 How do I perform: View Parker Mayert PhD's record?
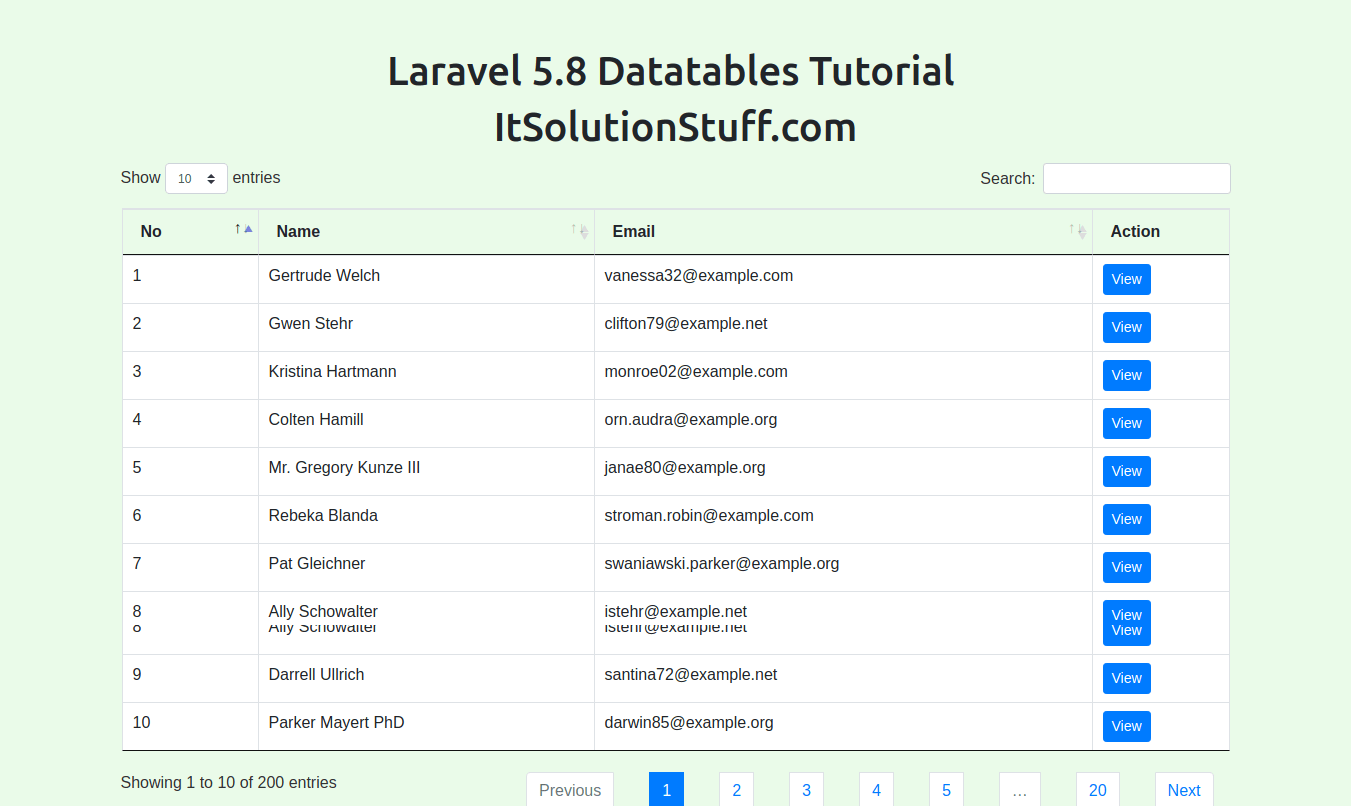[1127, 726]
